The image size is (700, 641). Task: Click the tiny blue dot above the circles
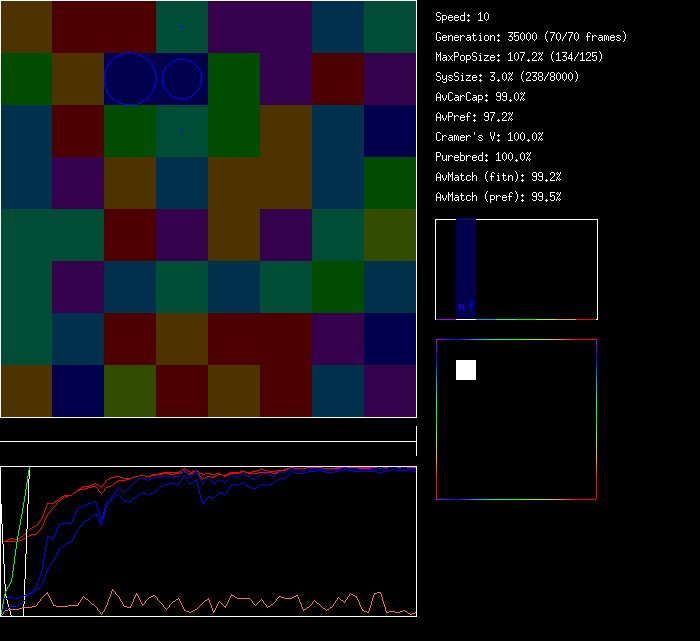tap(182, 25)
